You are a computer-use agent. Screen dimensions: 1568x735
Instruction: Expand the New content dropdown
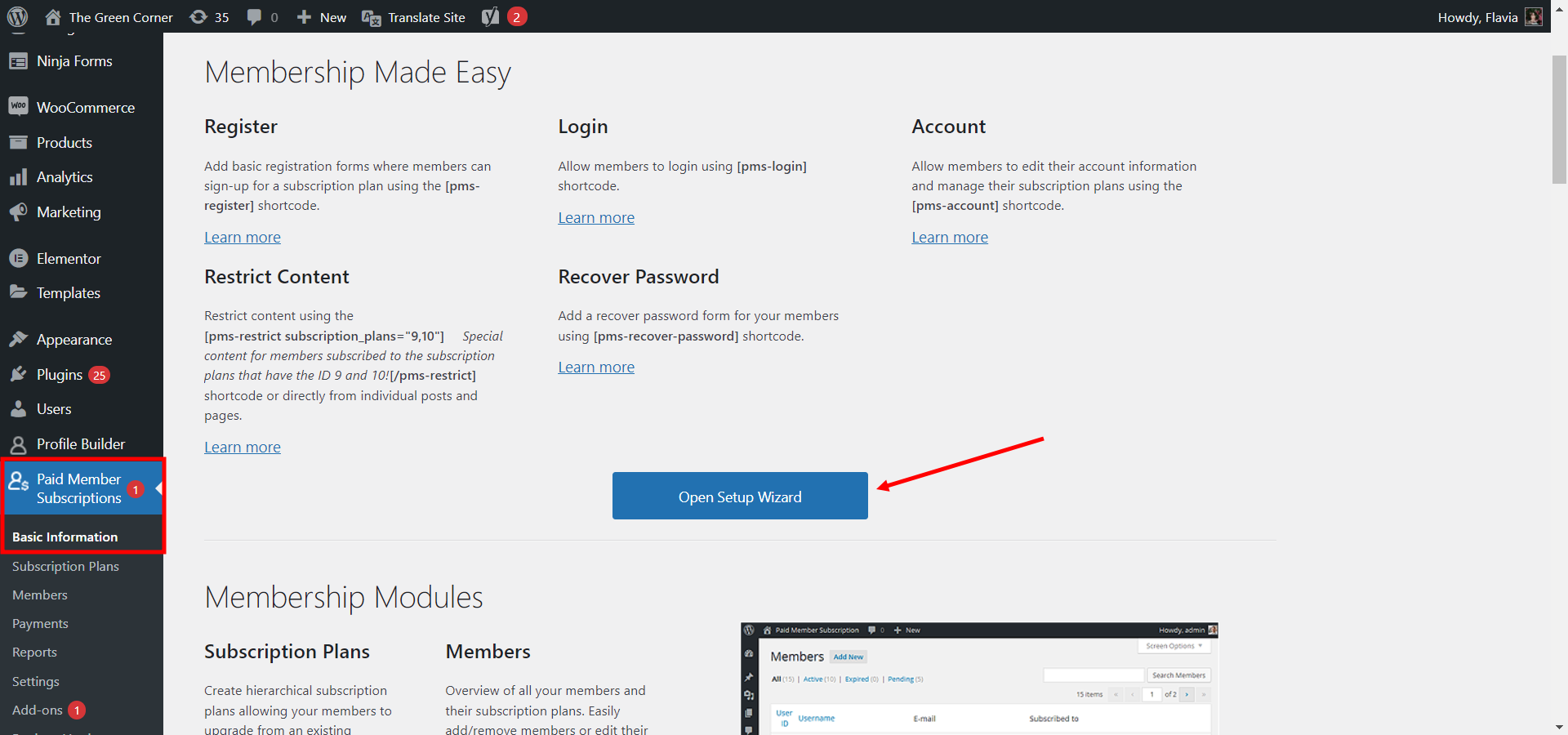coord(322,17)
